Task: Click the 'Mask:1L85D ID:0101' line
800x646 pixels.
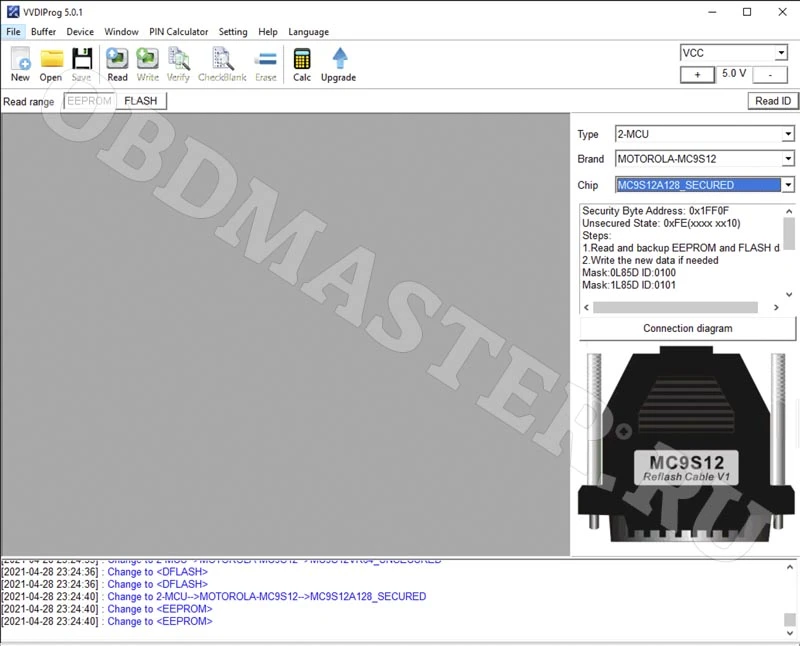Action: [629, 285]
